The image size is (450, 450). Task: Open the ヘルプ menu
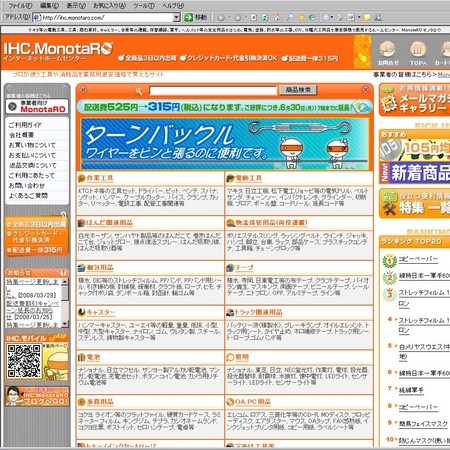tap(173, 6)
